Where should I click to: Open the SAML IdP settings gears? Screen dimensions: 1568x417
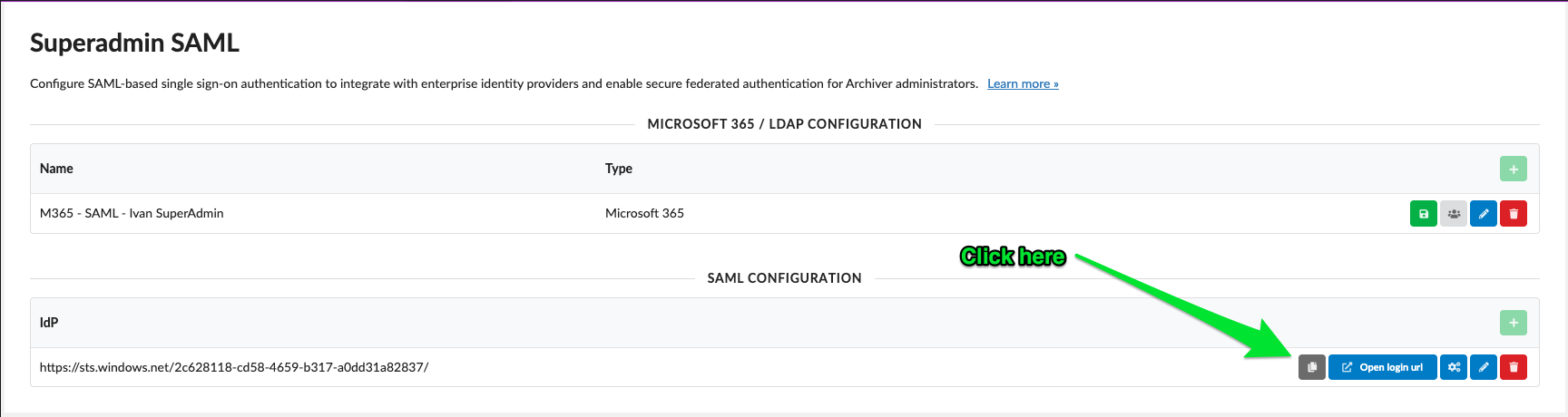click(x=1454, y=367)
